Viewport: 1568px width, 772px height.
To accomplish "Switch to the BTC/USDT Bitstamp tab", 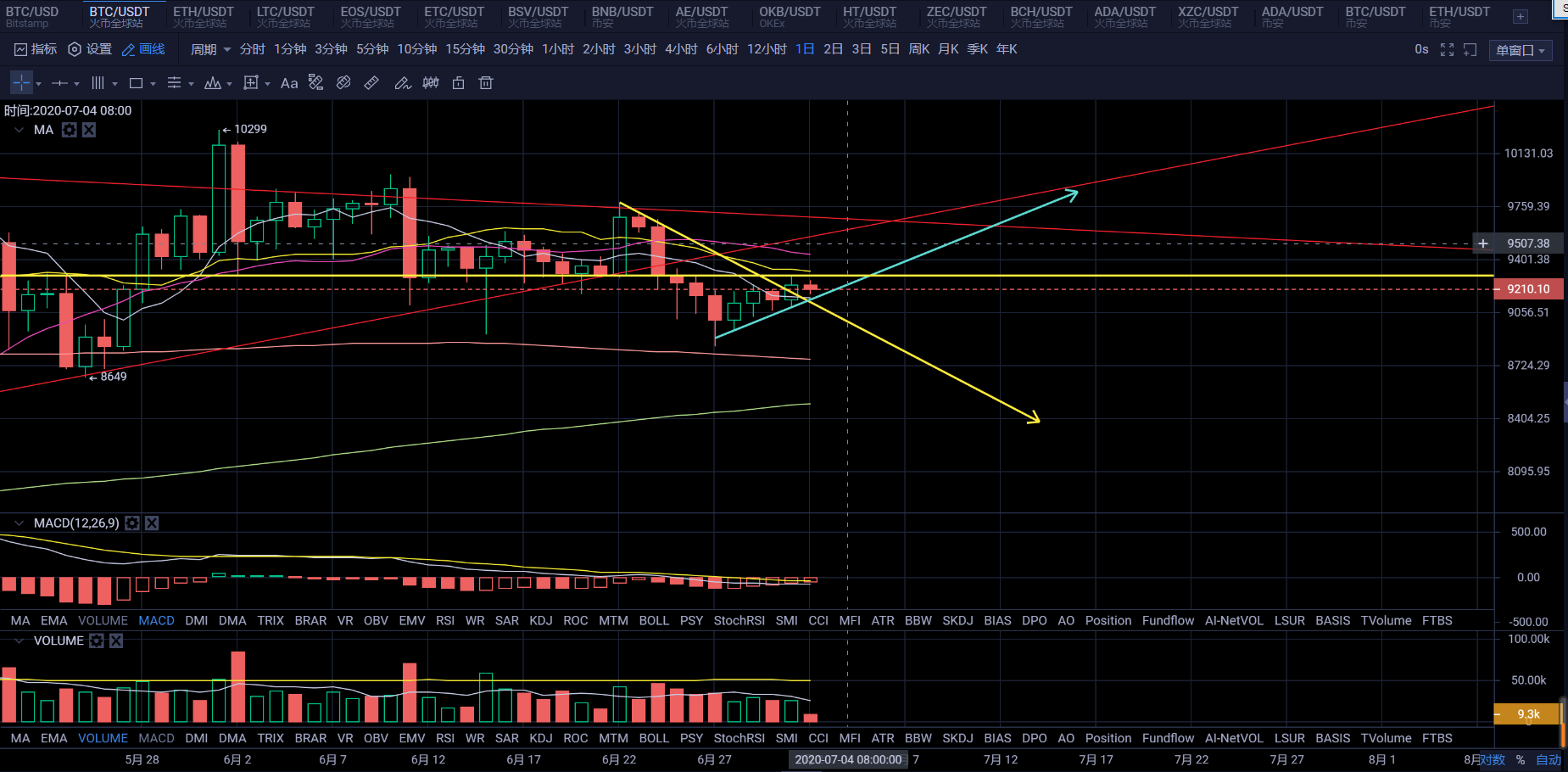I will 32,17.
